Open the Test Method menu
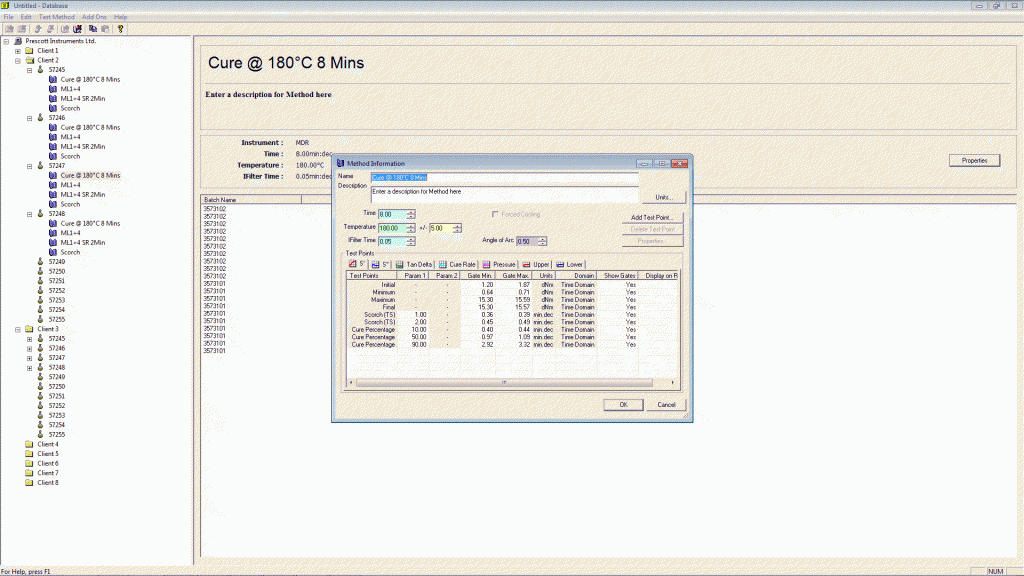The image size is (1024, 576). pos(56,17)
